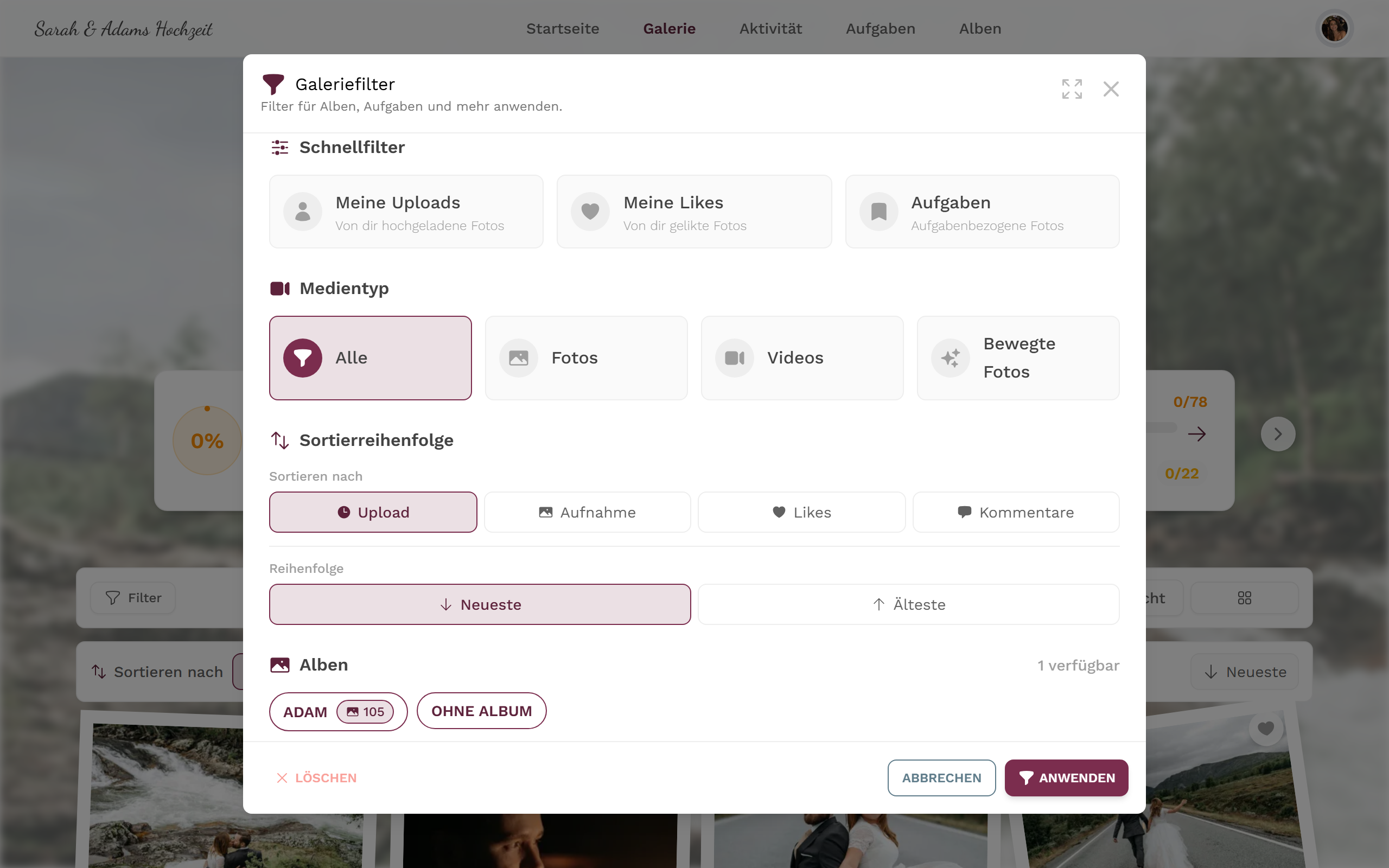Filter by ADAM album chip
The width and height of the screenshot is (1389, 868).
tap(338, 712)
